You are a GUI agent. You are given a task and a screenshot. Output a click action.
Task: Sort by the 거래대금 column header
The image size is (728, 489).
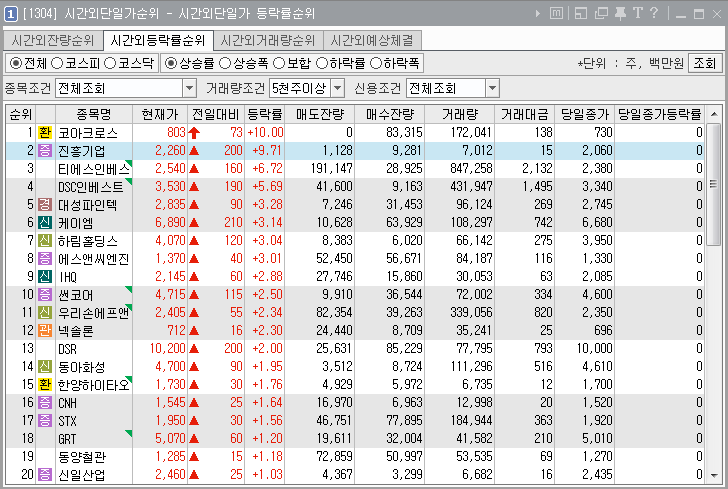(525, 114)
